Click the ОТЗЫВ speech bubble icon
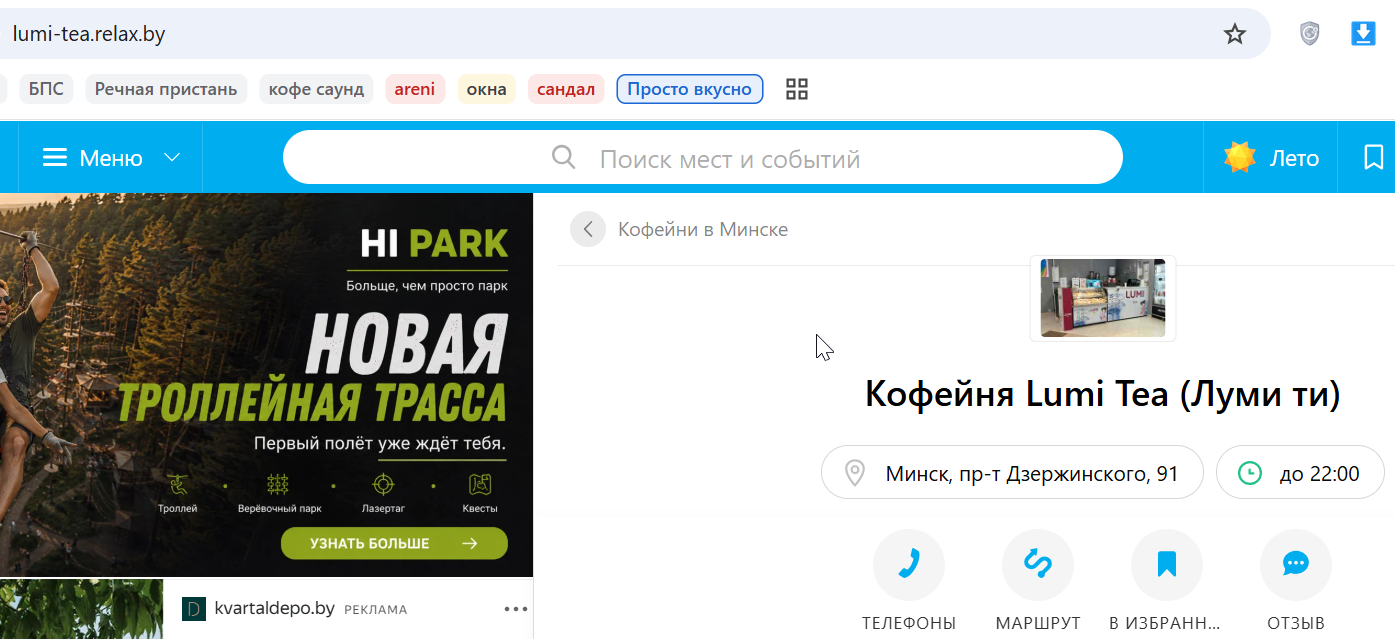 [1296, 565]
